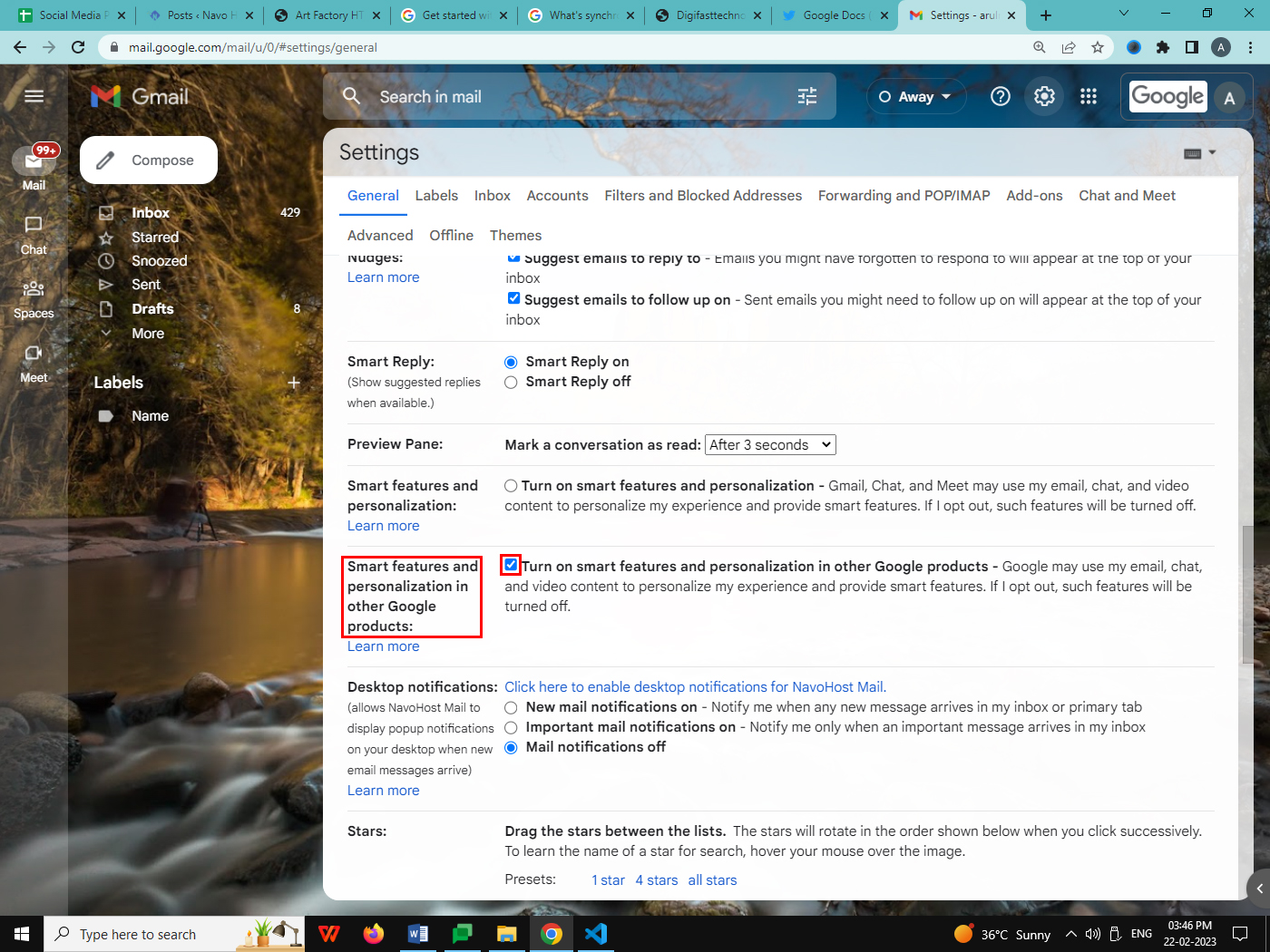Create a new label with the plus icon
This screenshot has width=1270, height=952.
(x=293, y=382)
